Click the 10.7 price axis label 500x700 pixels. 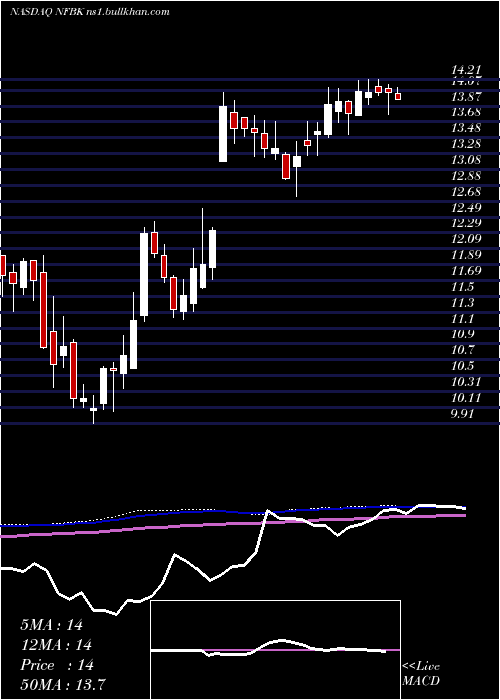pos(462,350)
